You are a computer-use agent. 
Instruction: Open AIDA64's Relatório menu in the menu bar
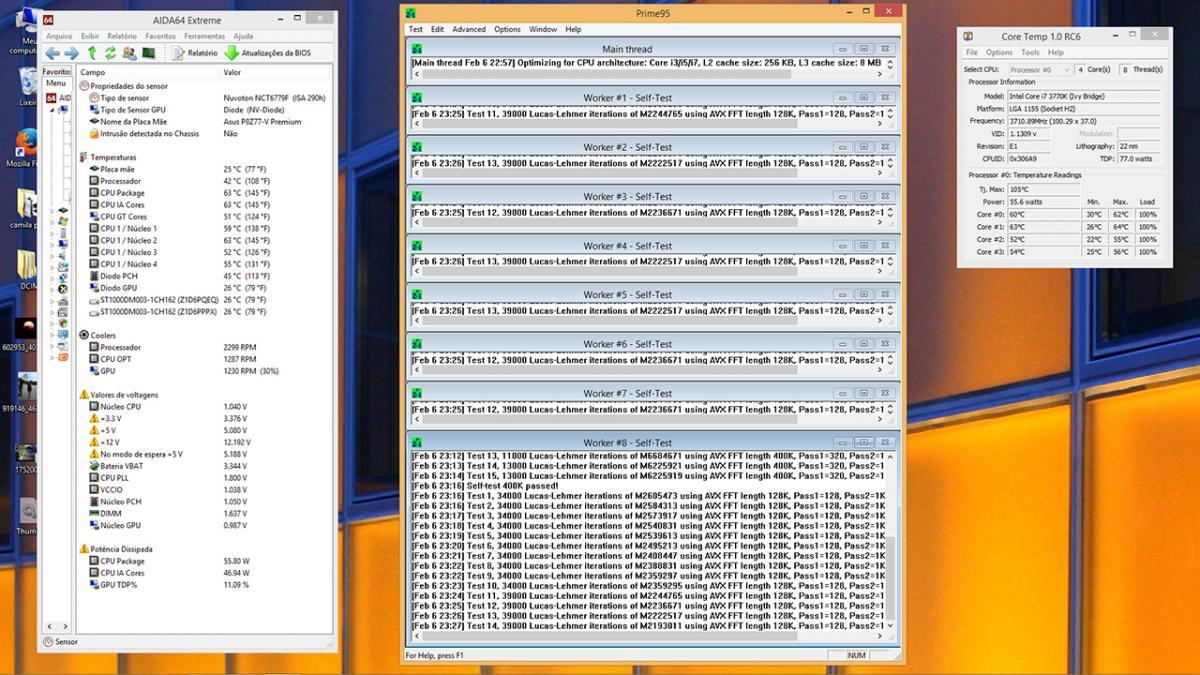[122, 36]
